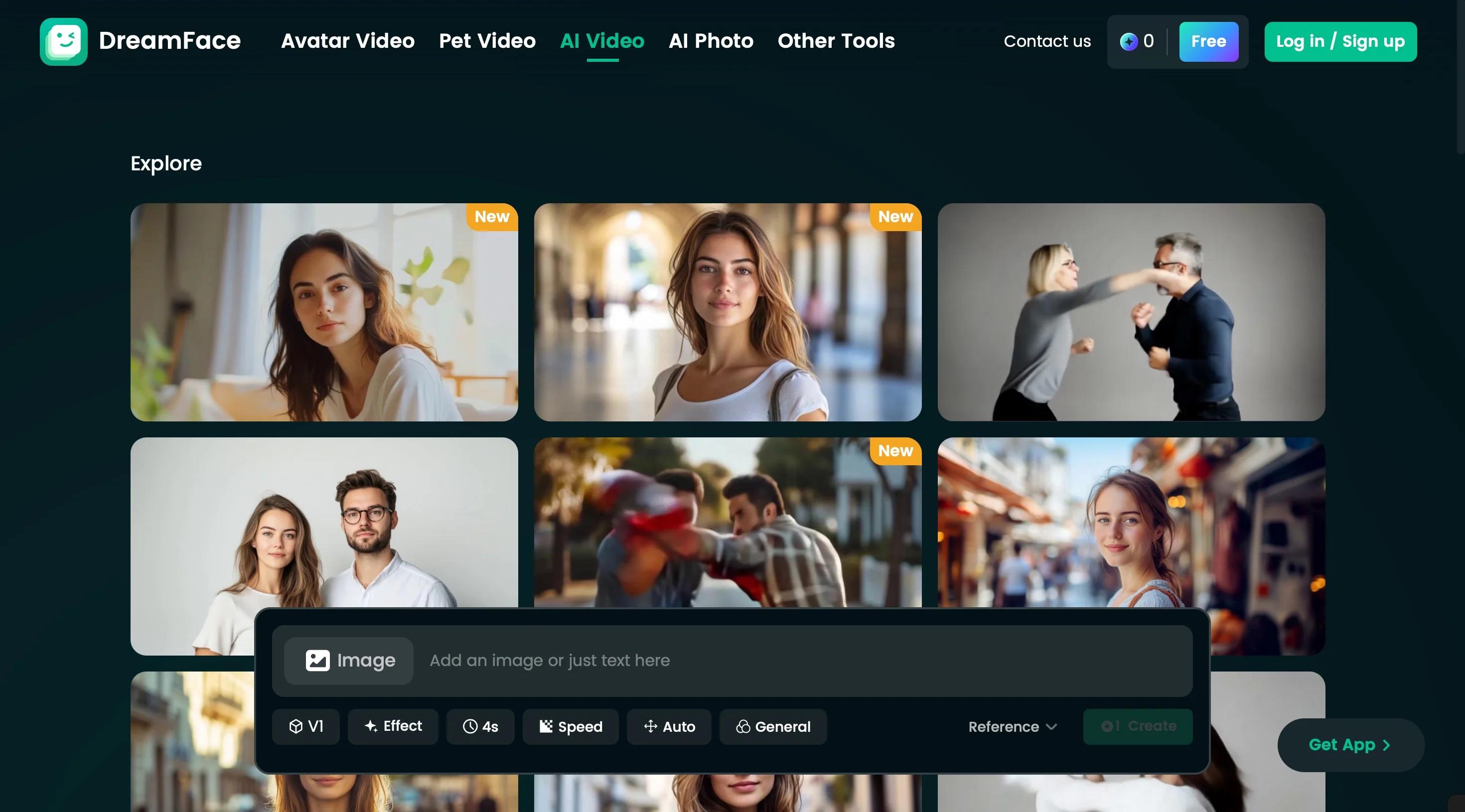
Task: Select the V1 model cube icon
Action: coord(295,726)
